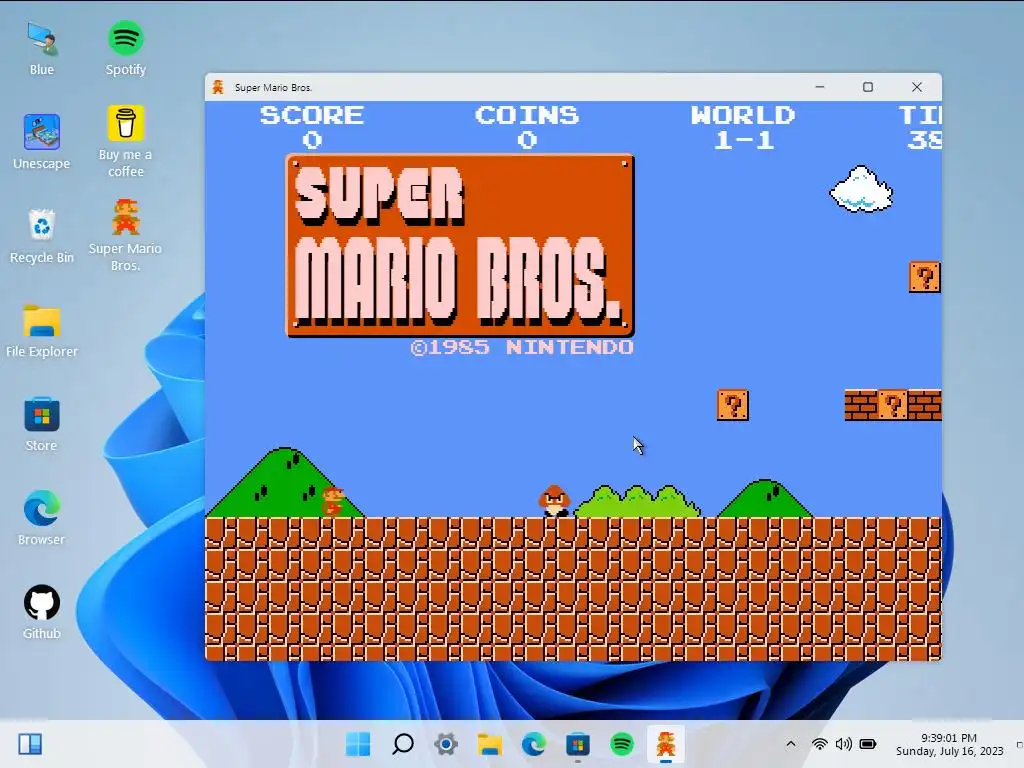Click the SCORE counter label
The height and width of the screenshot is (768, 1024).
pos(312,116)
